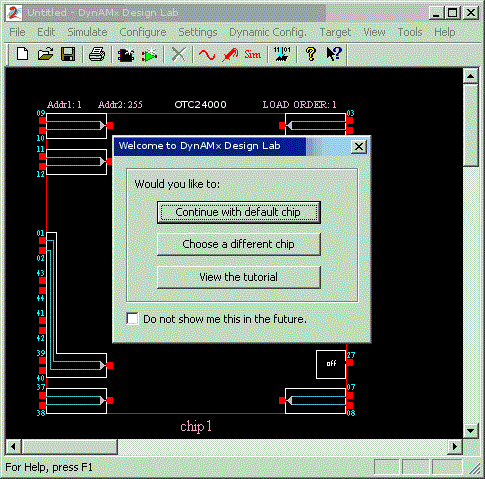485x479 pixels.
Task: Click the horizontal scrollbar right arrow
Action: point(455,447)
